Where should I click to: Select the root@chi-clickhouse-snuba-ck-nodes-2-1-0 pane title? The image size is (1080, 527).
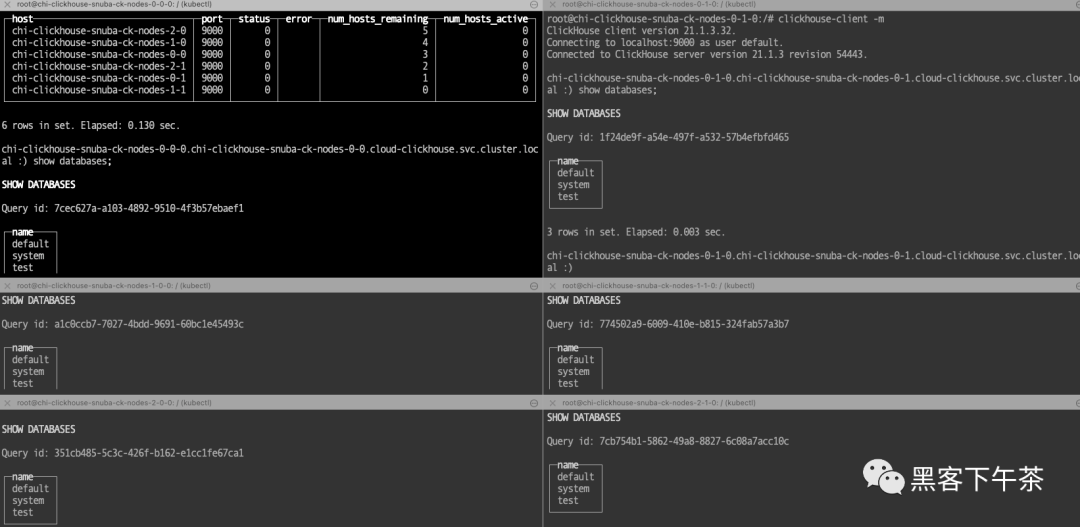click(x=659, y=402)
